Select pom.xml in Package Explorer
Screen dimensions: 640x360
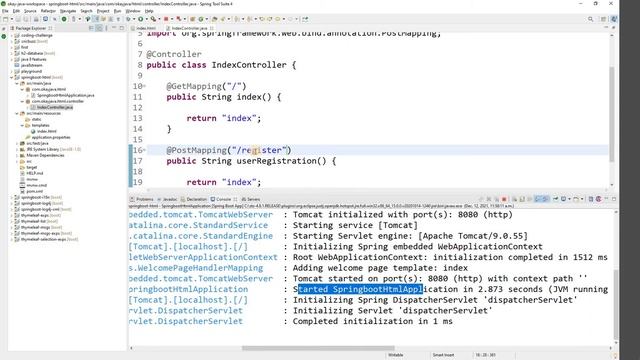point(35,191)
